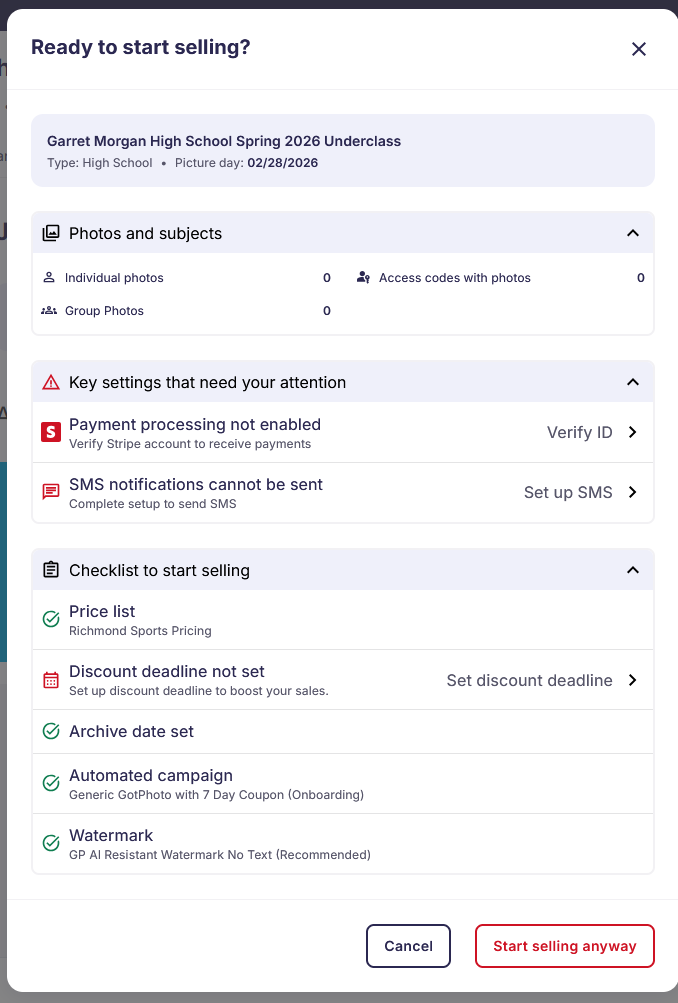Click the Photos and subjects panel icon
The image size is (678, 1003).
(x=49, y=232)
